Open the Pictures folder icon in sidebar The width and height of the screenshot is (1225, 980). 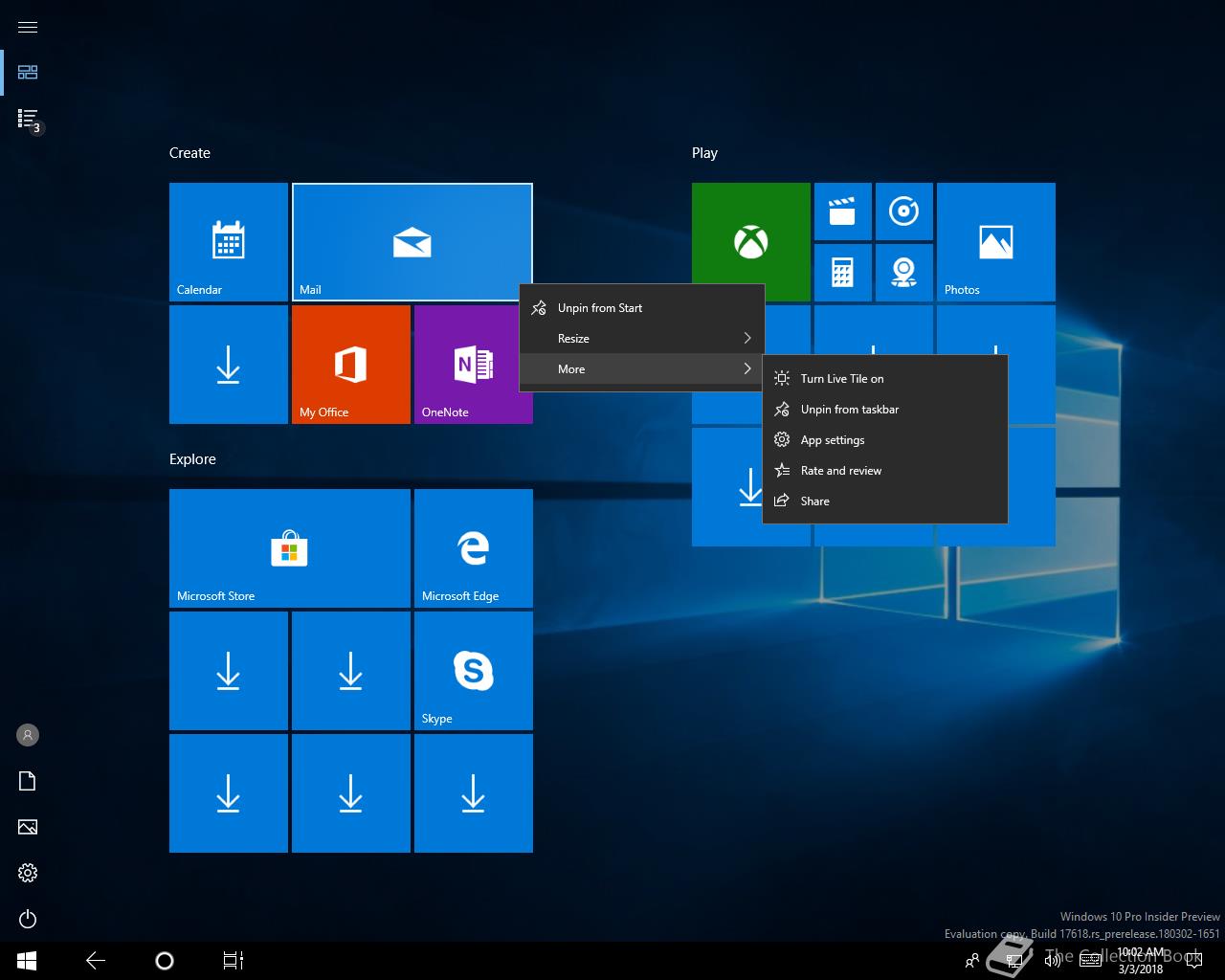[x=28, y=827]
